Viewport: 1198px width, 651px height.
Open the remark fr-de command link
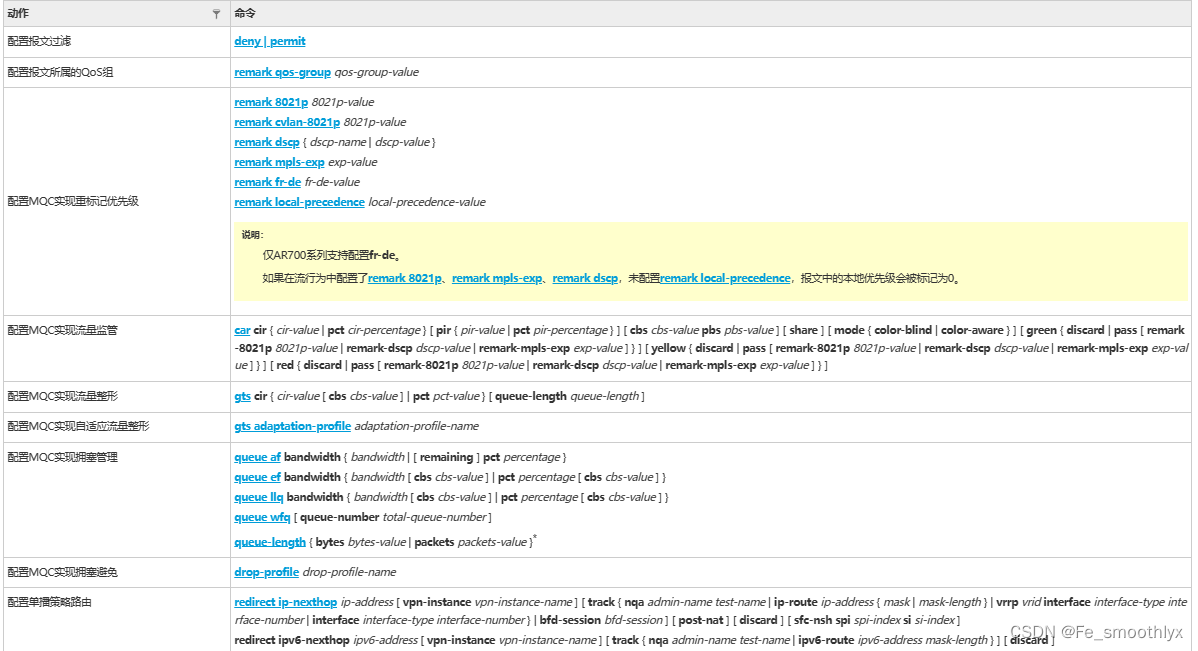267,182
